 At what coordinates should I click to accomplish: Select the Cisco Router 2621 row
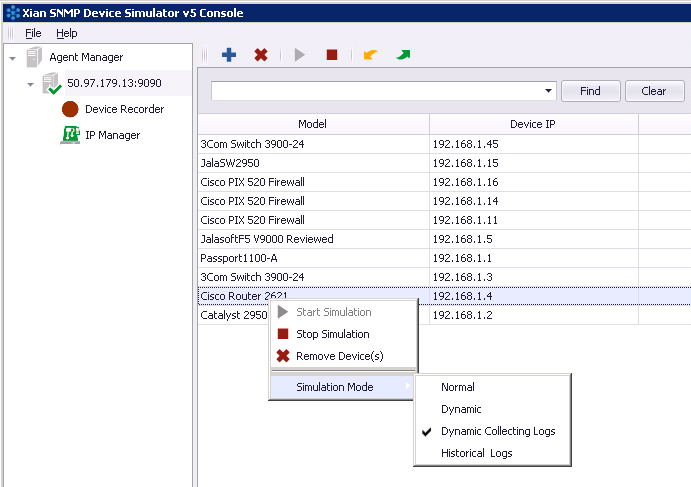pos(444,296)
